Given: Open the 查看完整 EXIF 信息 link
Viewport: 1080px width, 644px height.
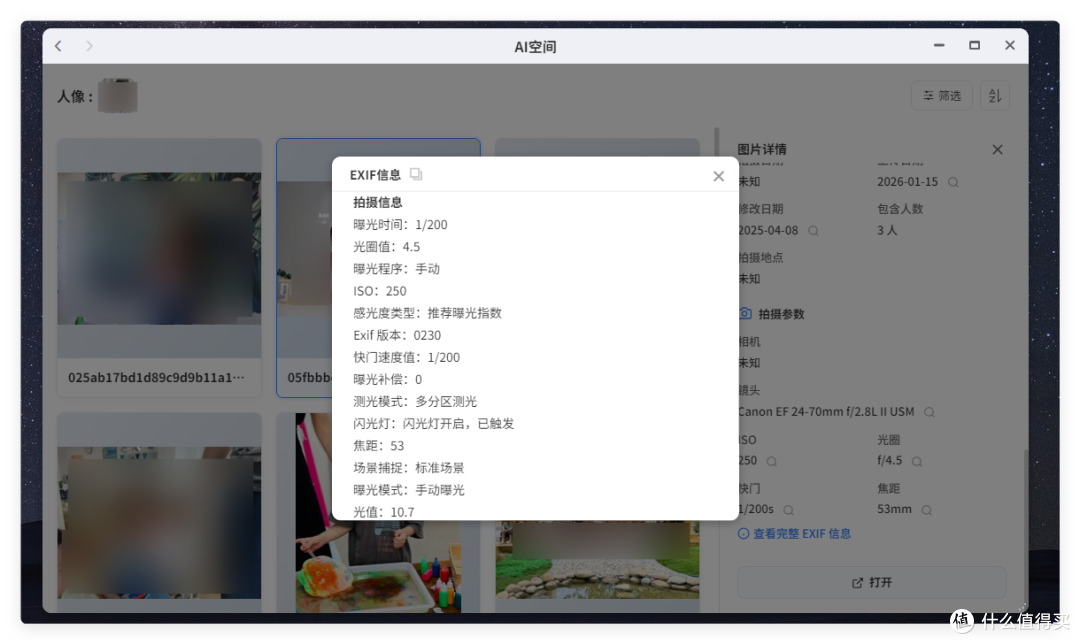Looking at the screenshot, I should (794, 534).
